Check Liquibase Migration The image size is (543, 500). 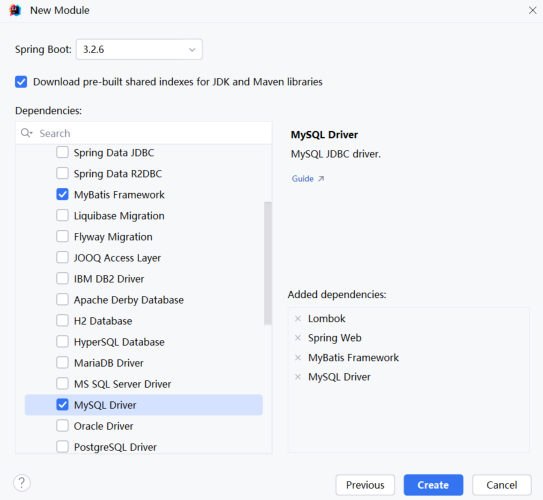click(62, 216)
